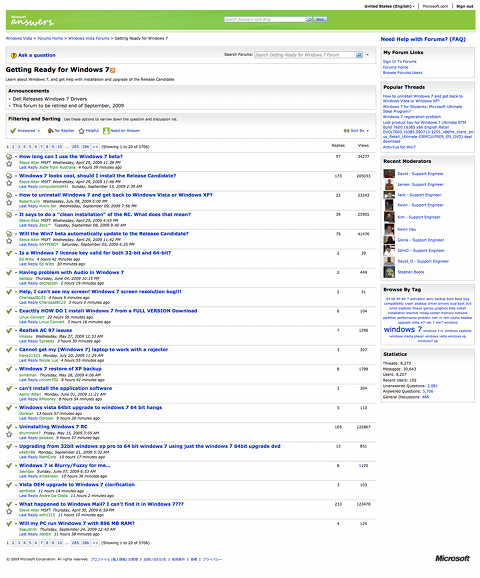Click discussion bubble icon for 'How long can I use' thread

(9, 157)
